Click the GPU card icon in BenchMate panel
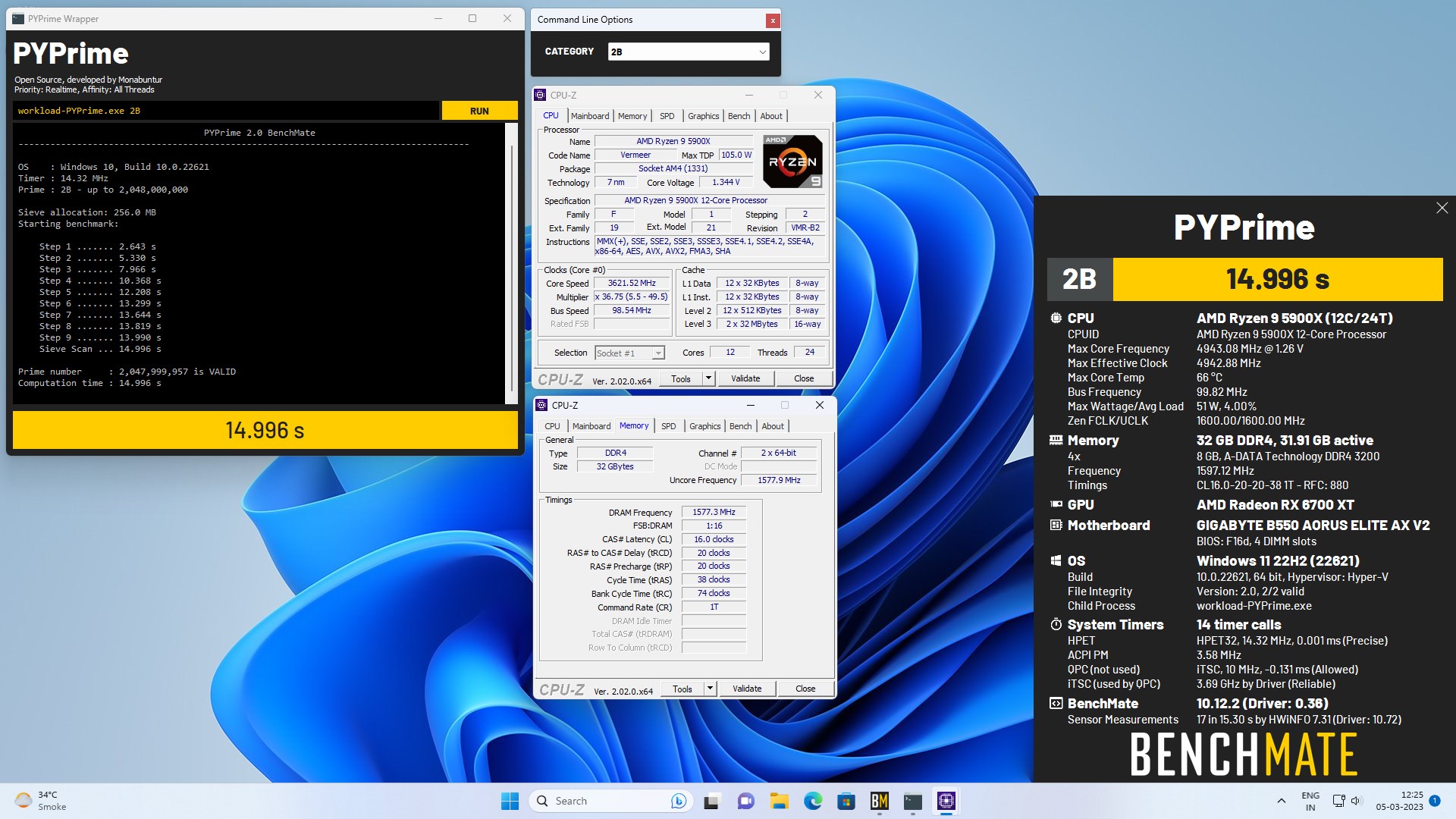Screen dimensions: 1456x819 1056,504
